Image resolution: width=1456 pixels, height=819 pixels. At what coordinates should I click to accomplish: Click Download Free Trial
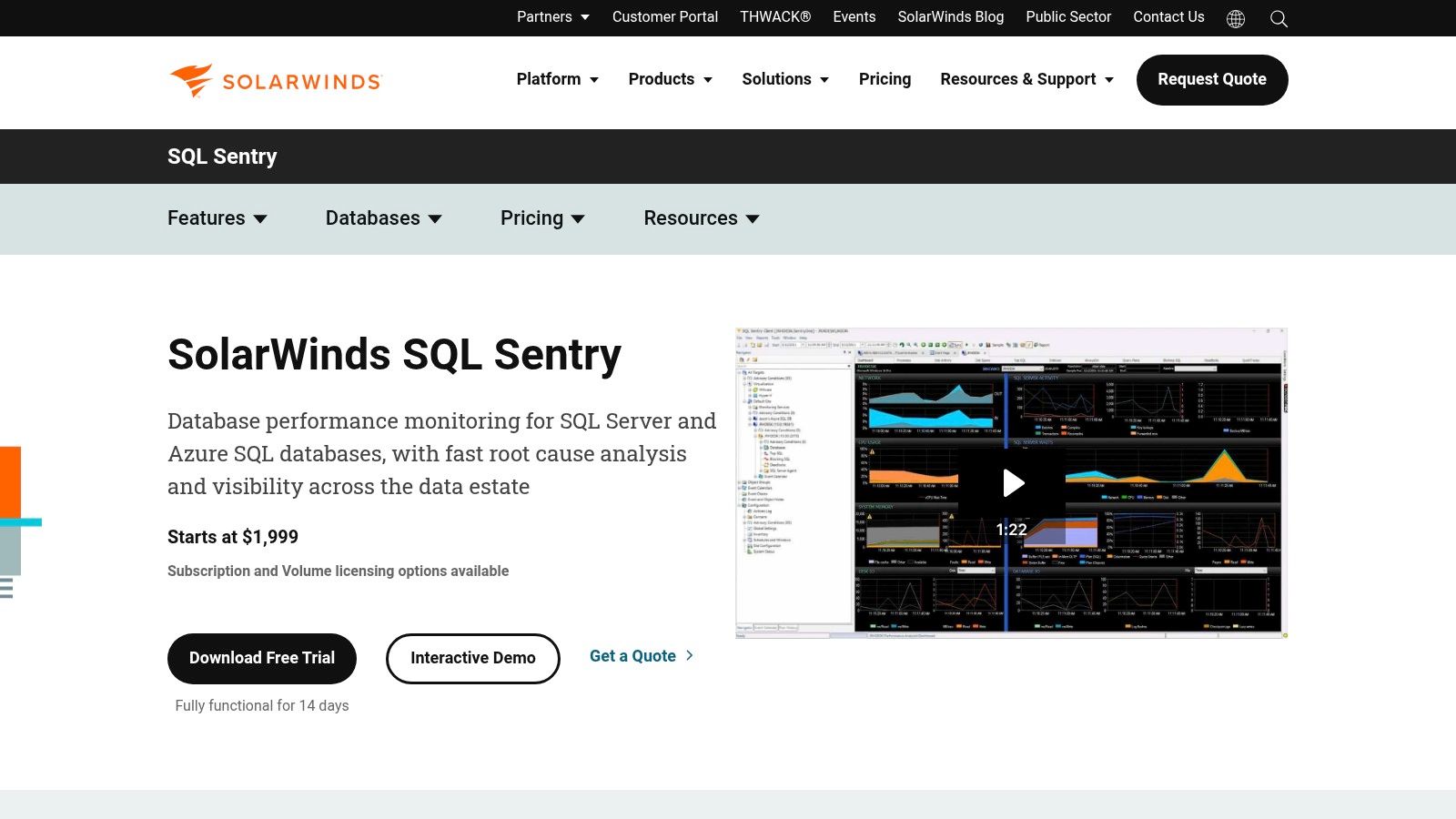[x=261, y=657]
